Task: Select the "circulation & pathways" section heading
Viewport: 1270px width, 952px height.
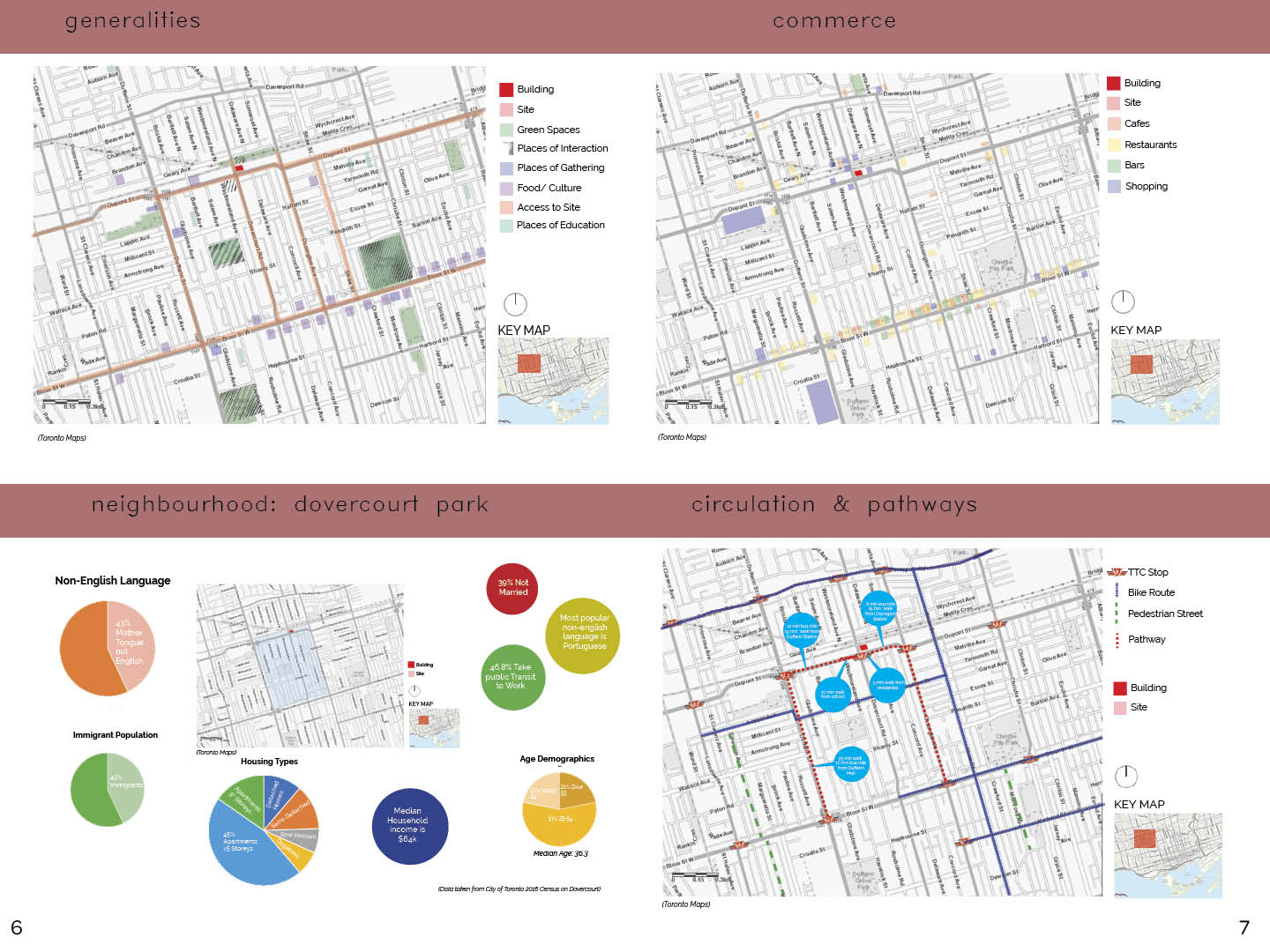Action: click(833, 505)
